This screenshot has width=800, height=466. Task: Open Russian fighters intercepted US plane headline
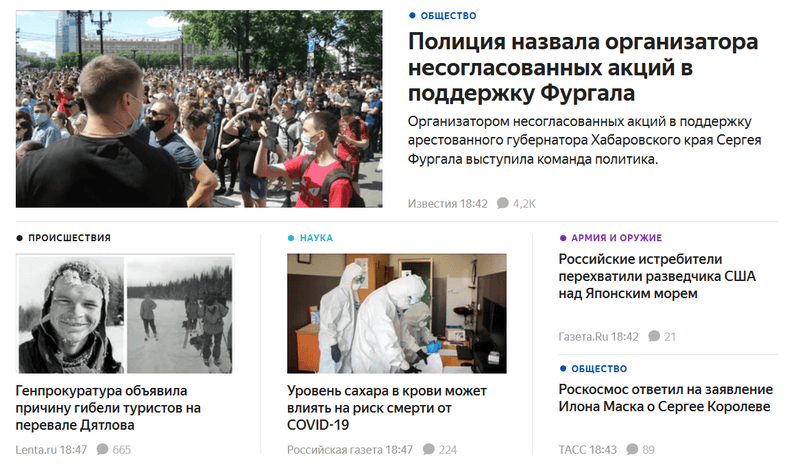click(657, 276)
